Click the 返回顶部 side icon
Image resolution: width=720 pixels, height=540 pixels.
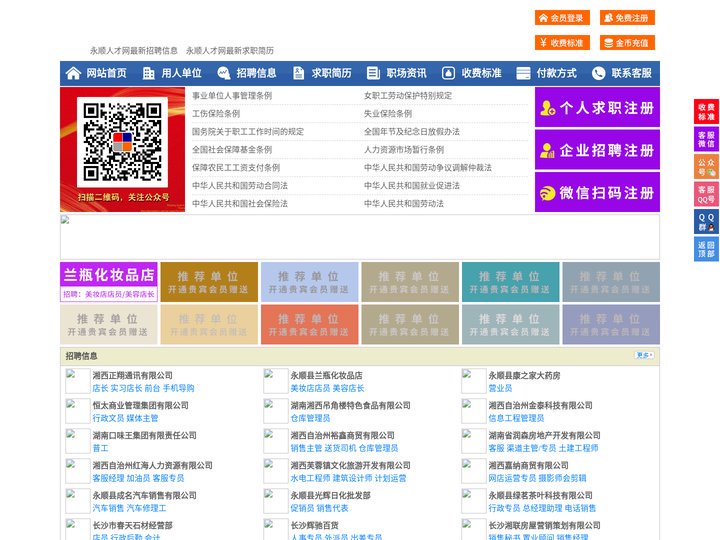[706, 249]
